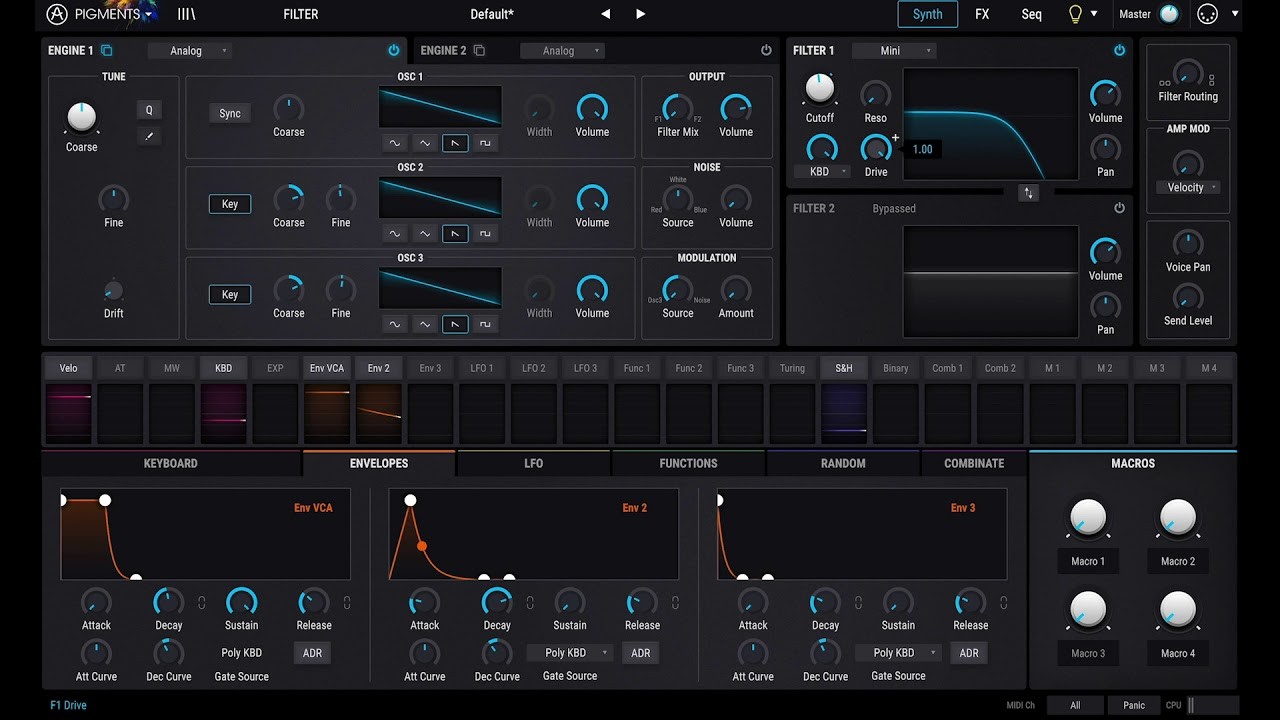
Task: Swap filters using the arrows icon
Action: (1028, 193)
